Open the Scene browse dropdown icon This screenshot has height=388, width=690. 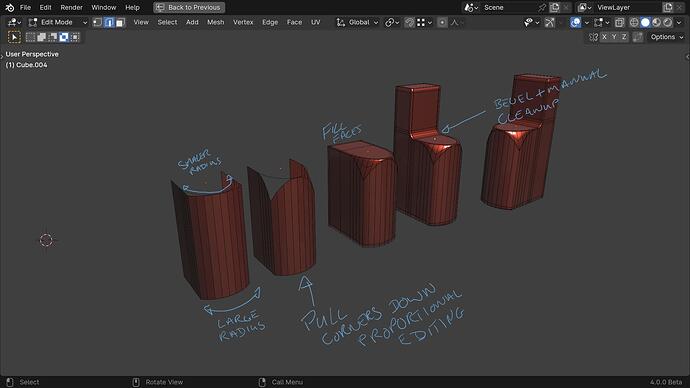(x=472, y=7)
